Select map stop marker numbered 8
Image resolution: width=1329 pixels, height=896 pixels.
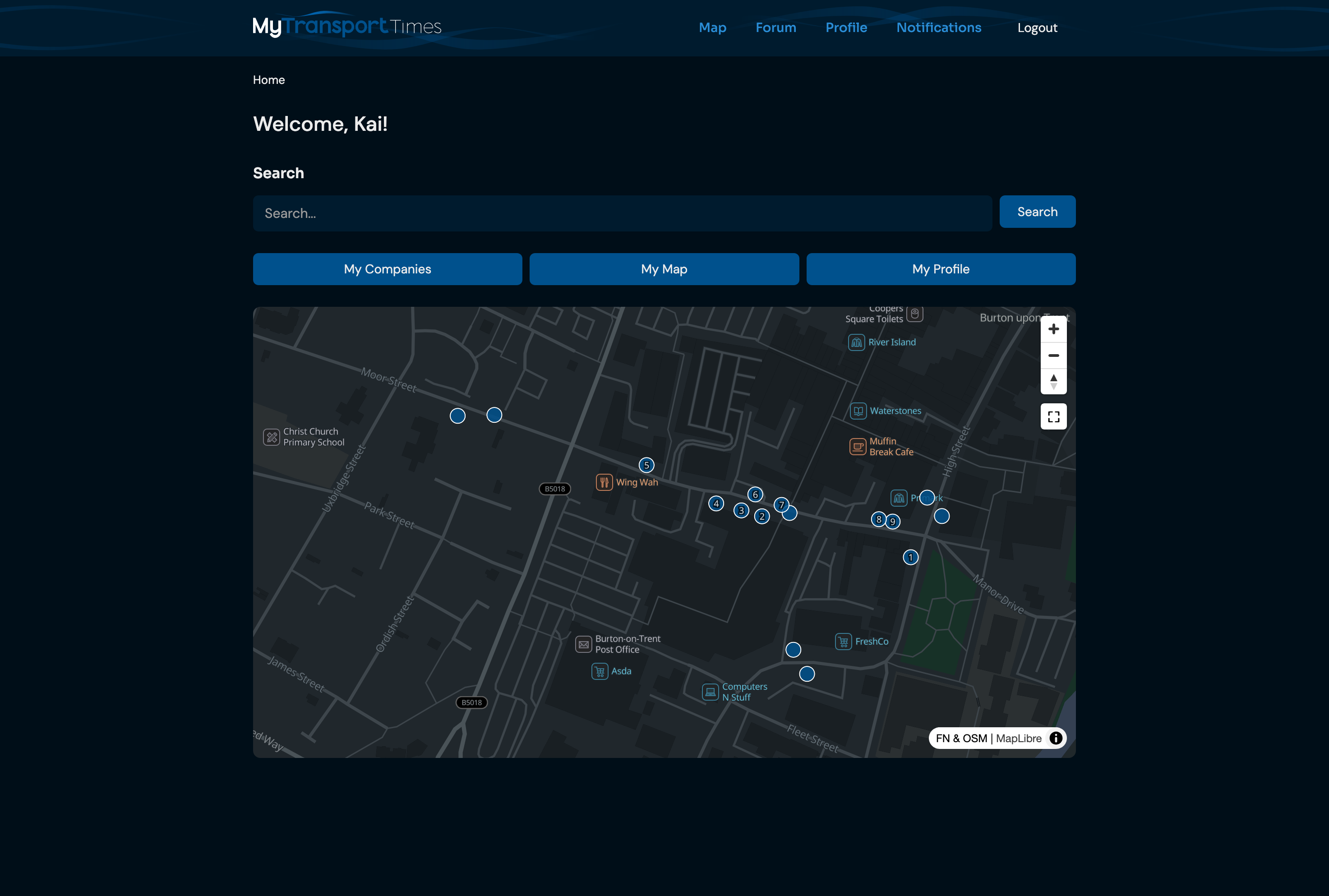(879, 519)
